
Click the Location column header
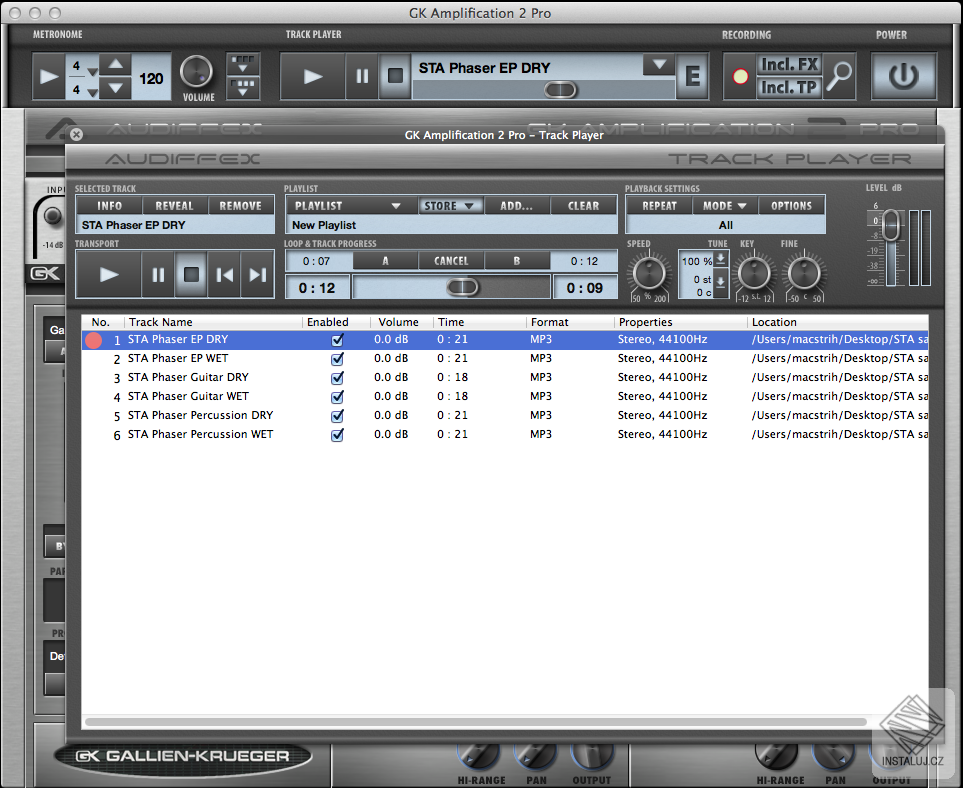[838, 322]
